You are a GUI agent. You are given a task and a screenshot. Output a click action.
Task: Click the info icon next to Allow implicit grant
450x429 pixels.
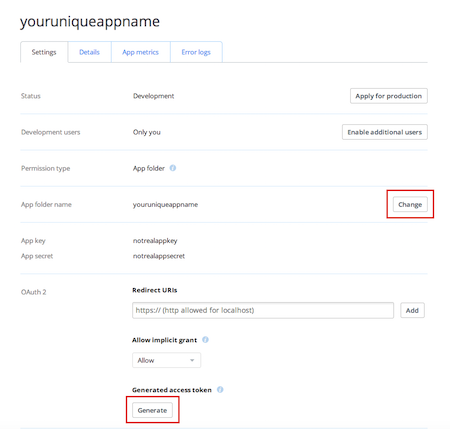pyautogui.click(x=205, y=340)
